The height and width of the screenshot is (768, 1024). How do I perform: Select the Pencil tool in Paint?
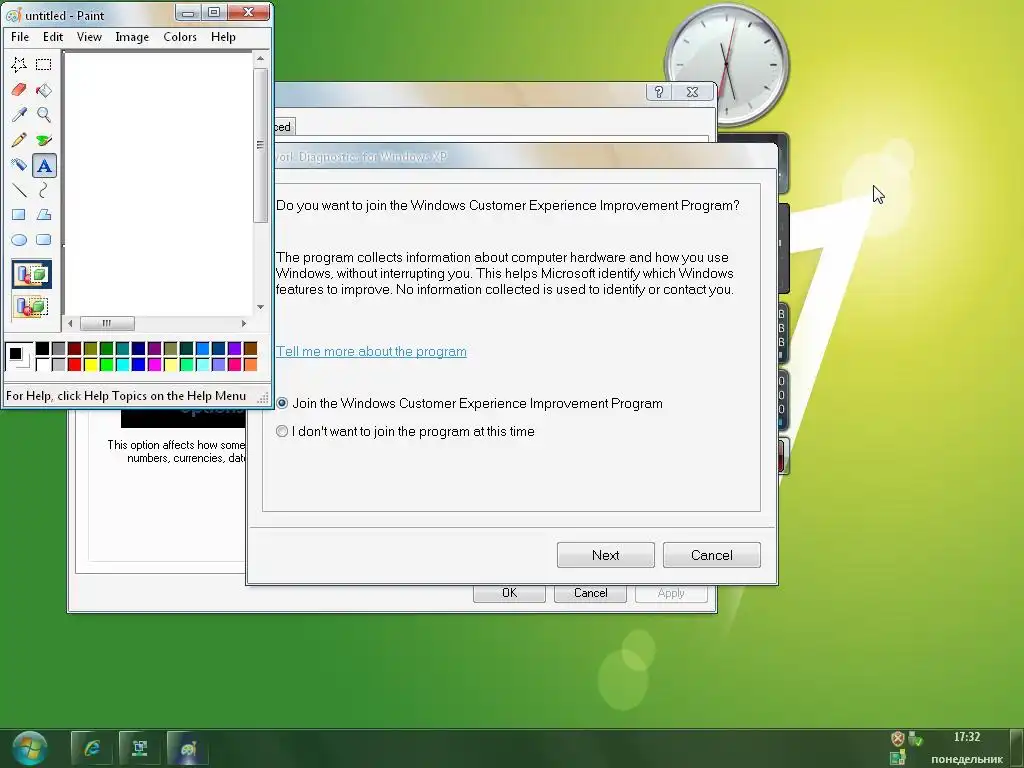[19, 140]
